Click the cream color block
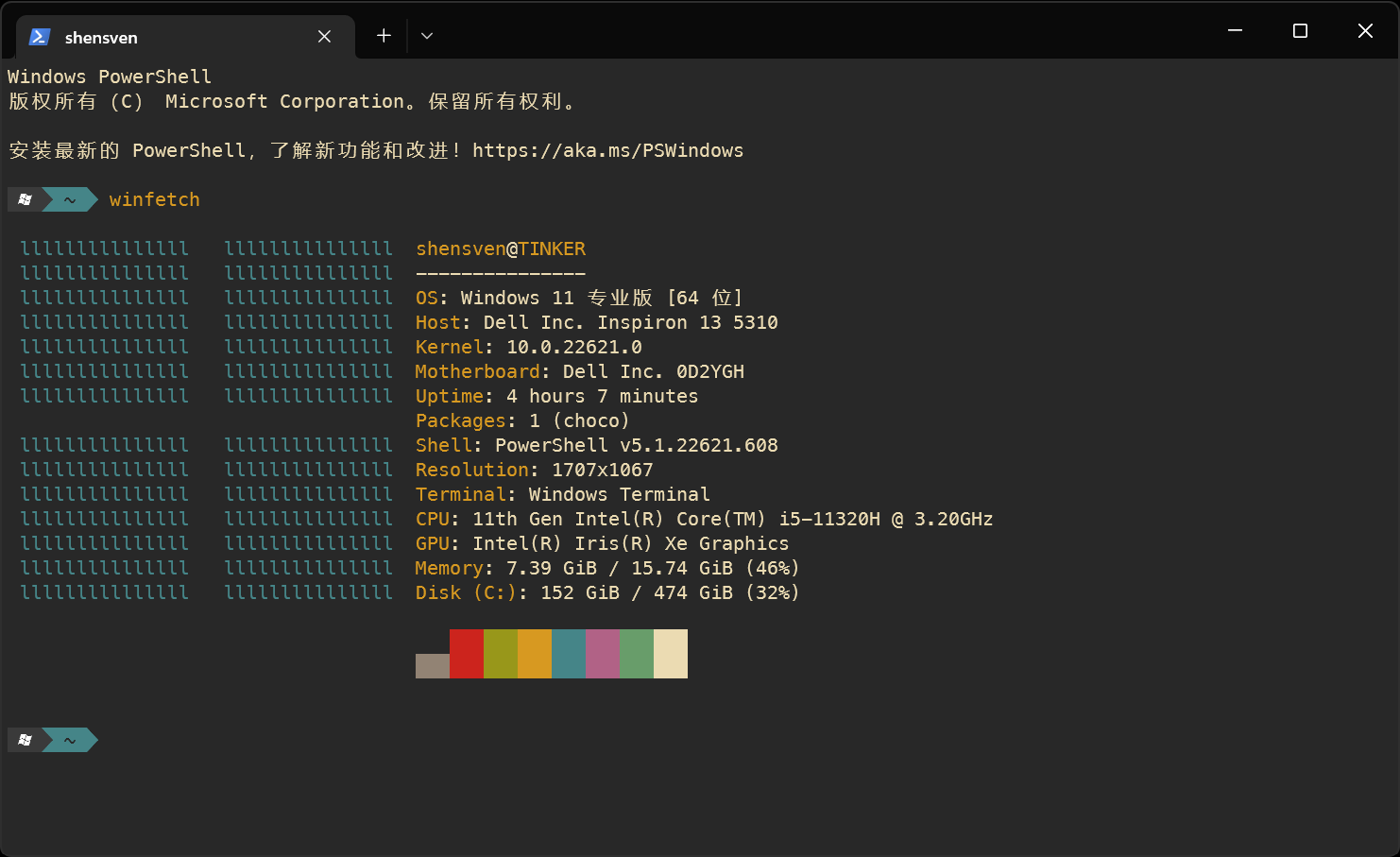 coord(671,654)
